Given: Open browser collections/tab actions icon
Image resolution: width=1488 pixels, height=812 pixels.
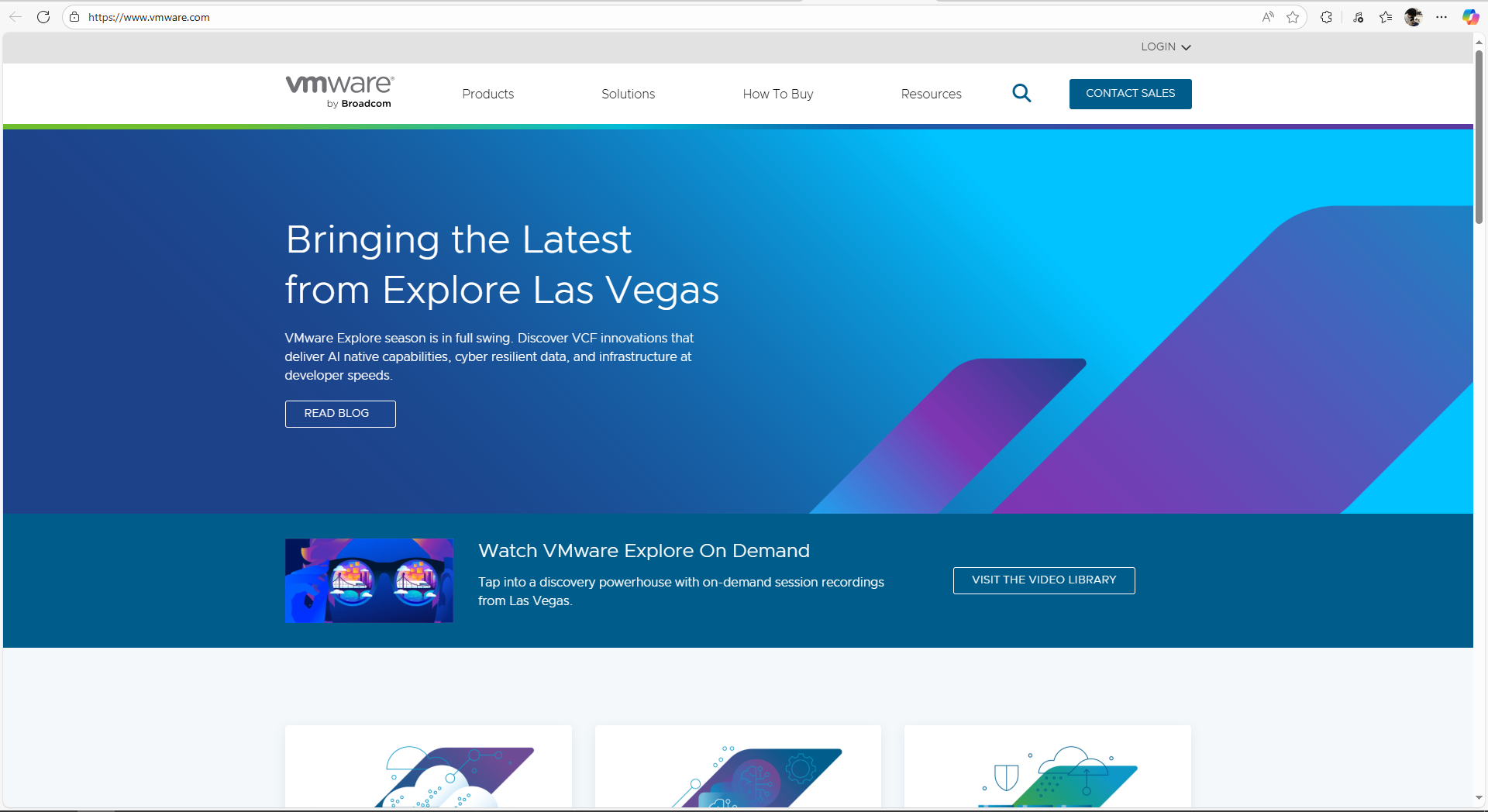Looking at the screenshot, I should click(x=1358, y=17).
